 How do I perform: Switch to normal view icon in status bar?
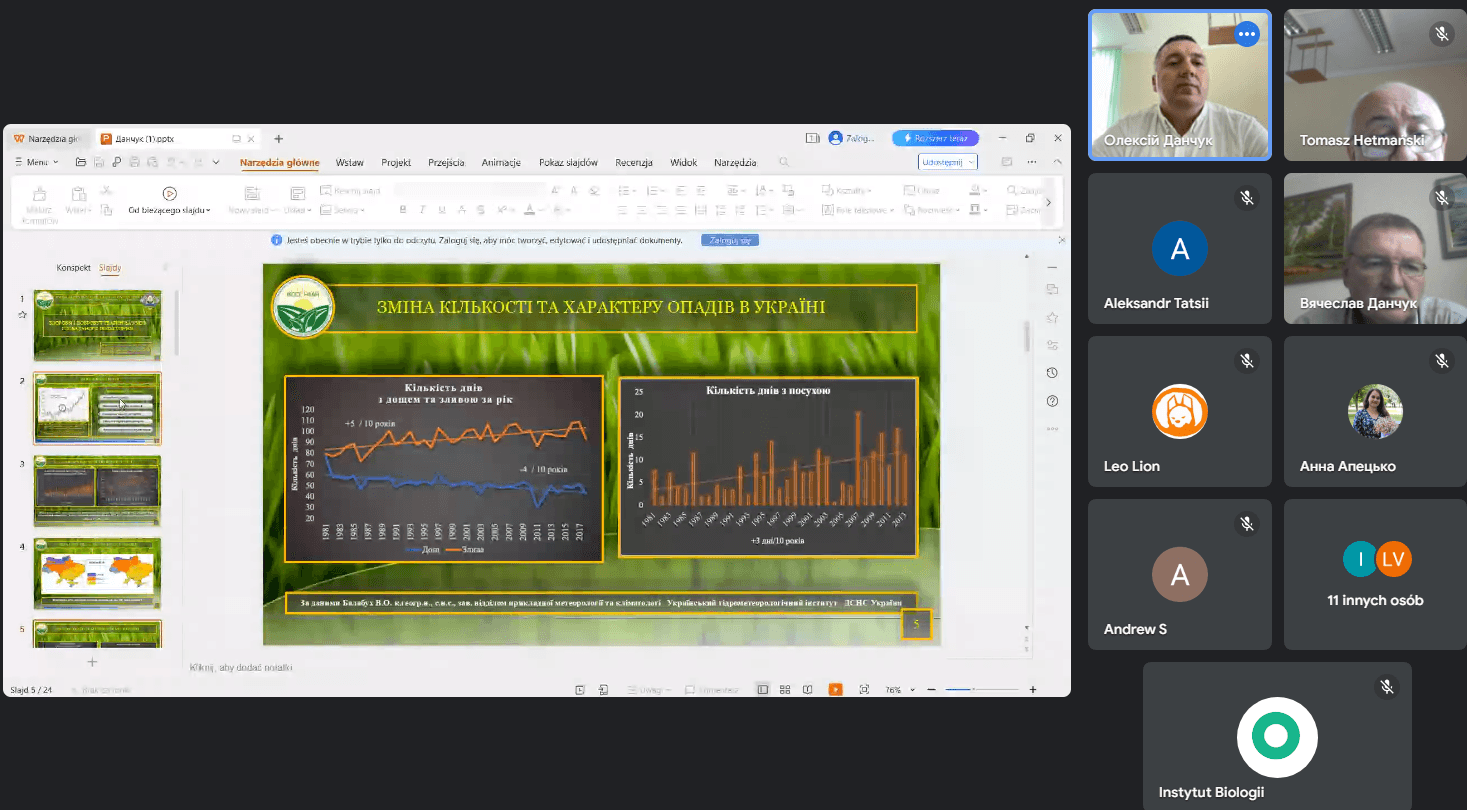click(763, 690)
